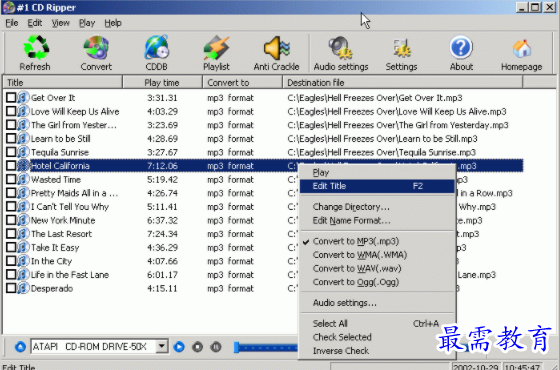Viewport: 560px width, 370px height.
Task: Select Edit Name Format in context menu
Action: tap(377, 220)
